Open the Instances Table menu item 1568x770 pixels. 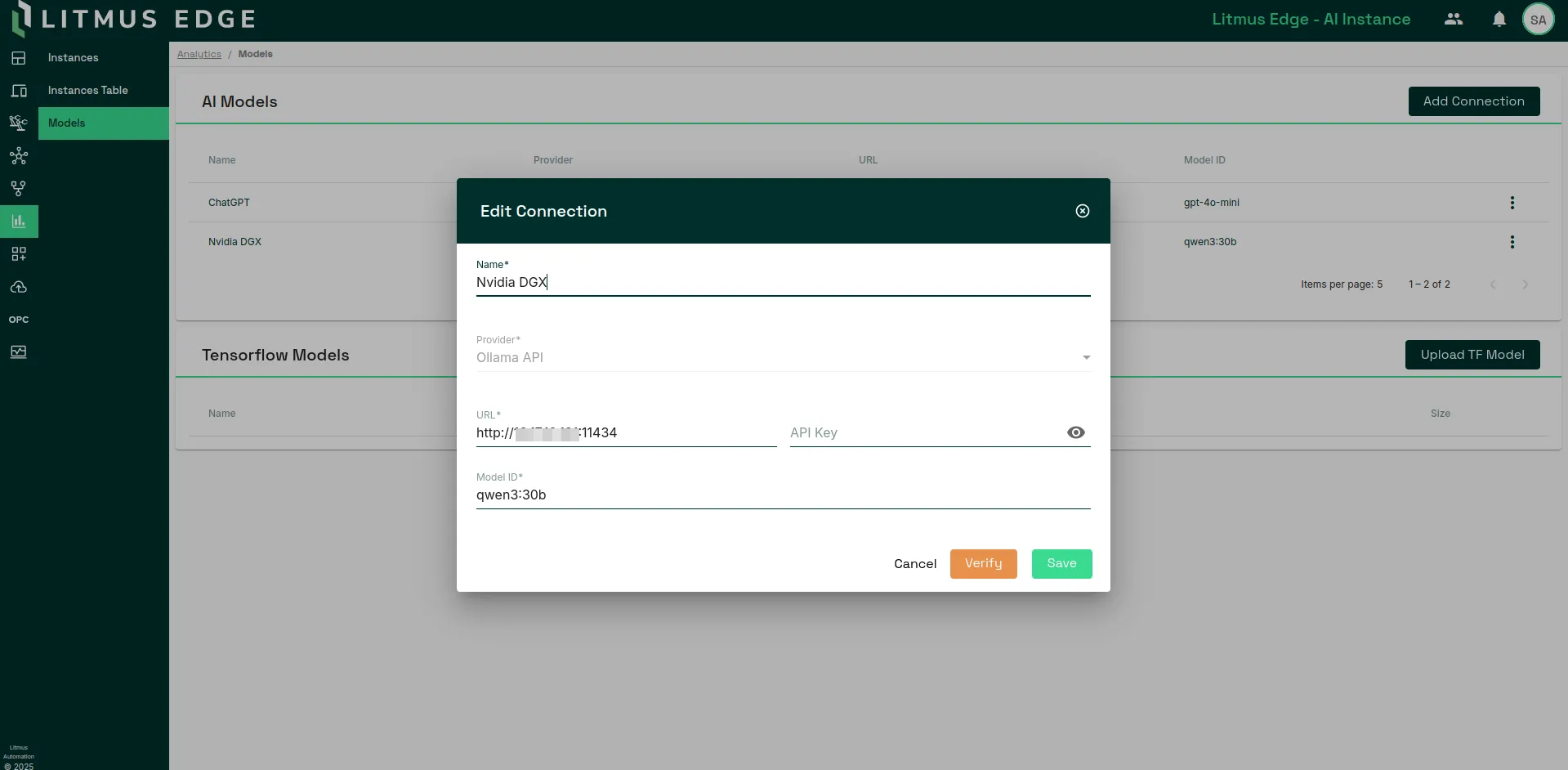(x=104, y=91)
